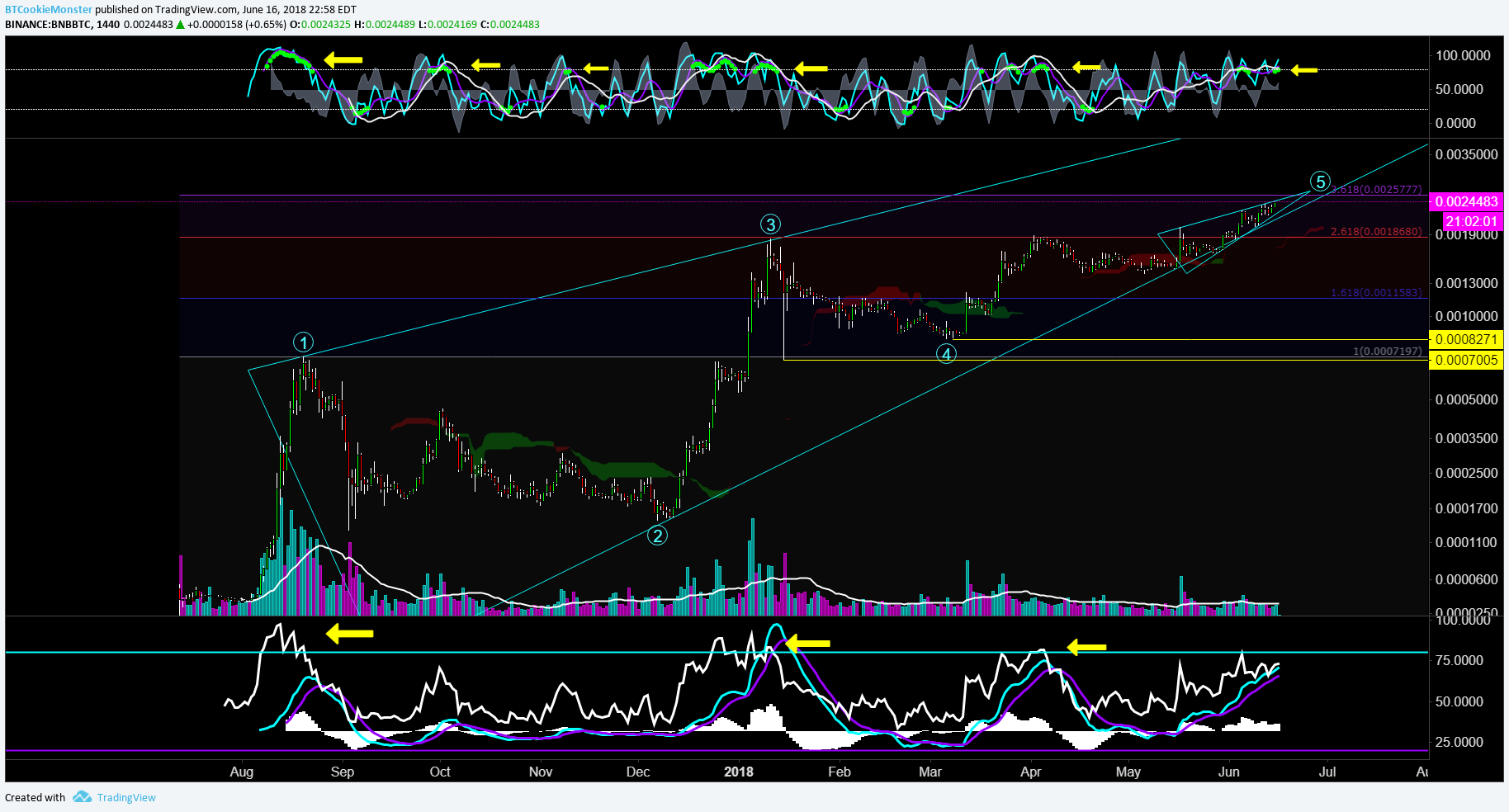Select the BINANCE:BNBBTC symbol label
Viewport: 1509px width, 812px height.
tap(48, 24)
